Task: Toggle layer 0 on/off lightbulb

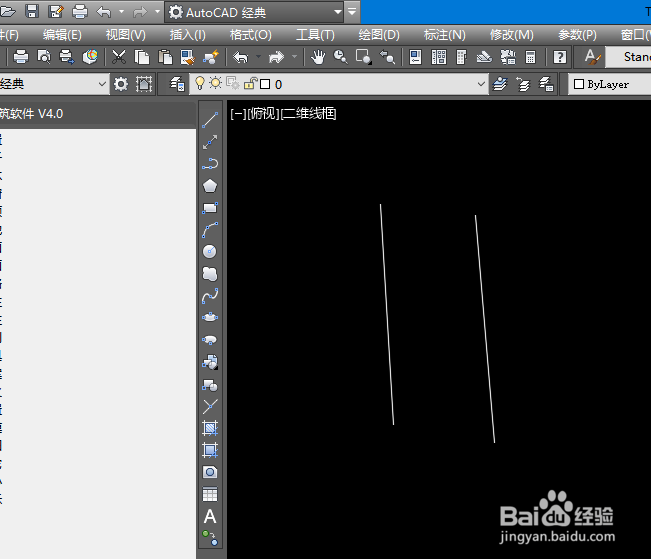Action: [x=200, y=83]
